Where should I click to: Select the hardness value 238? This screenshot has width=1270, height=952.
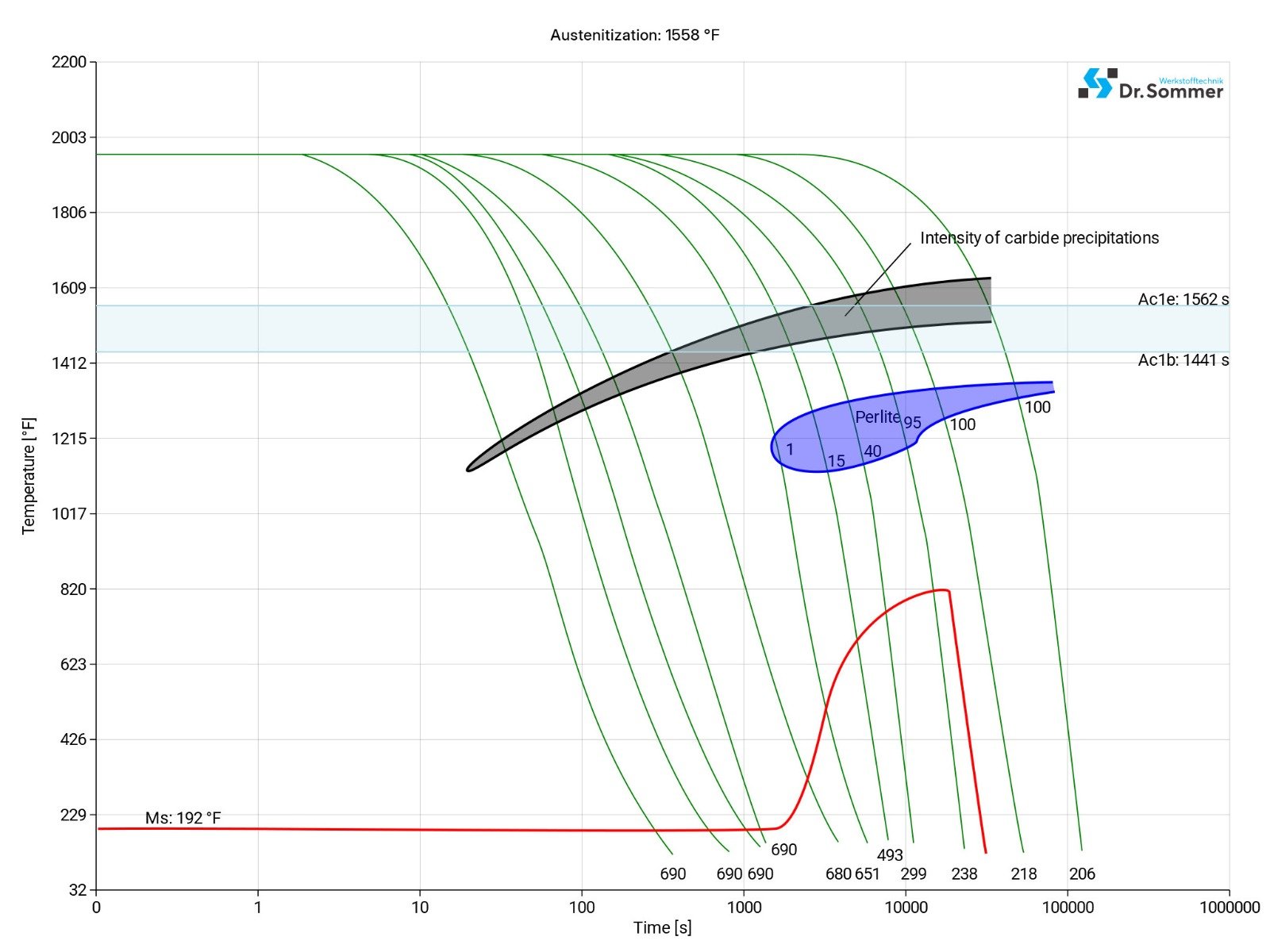pyautogui.click(x=964, y=874)
